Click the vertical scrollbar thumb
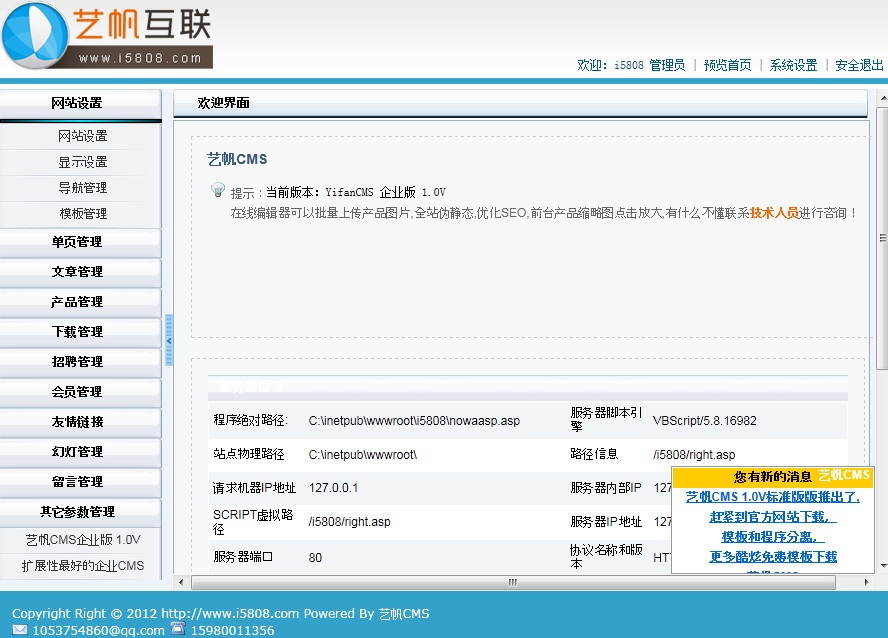Viewport: 888px width, 638px height. [883, 238]
